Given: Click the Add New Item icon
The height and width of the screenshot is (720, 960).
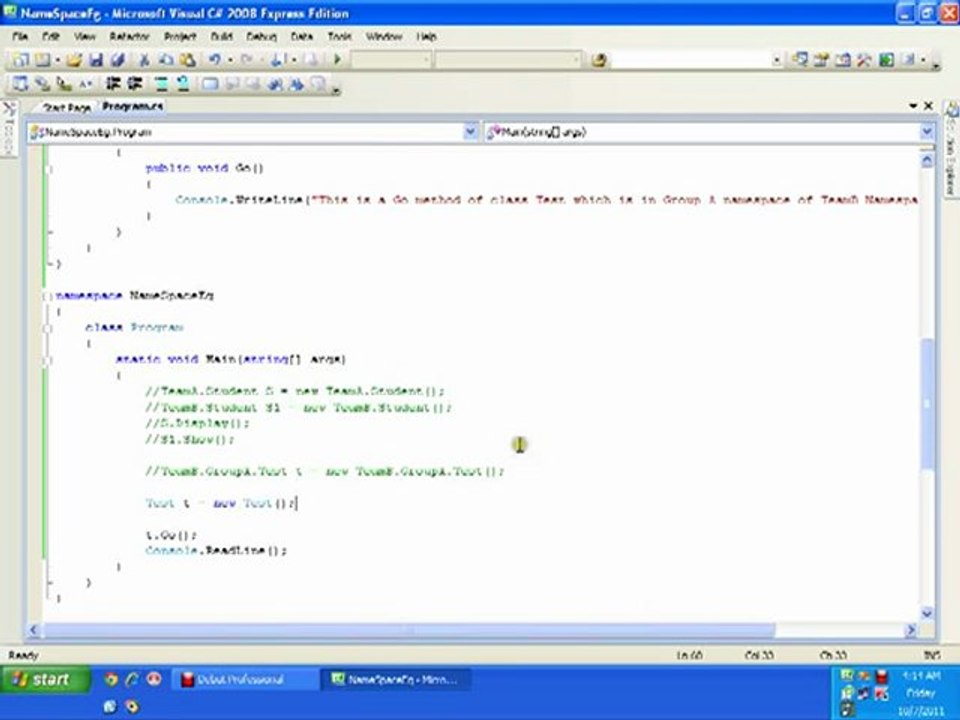Looking at the screenshot, I should 42,59.
